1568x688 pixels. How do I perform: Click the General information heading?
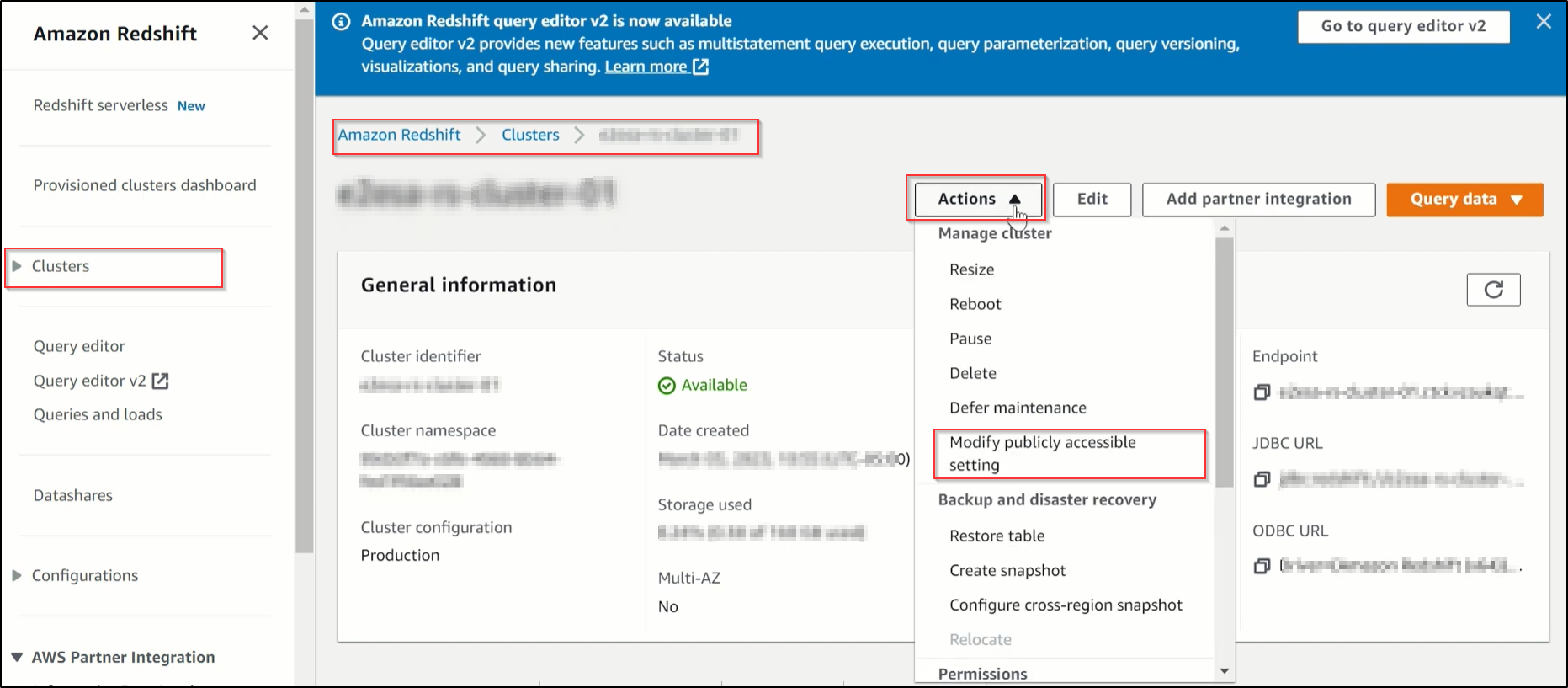(x=459, y=285)
